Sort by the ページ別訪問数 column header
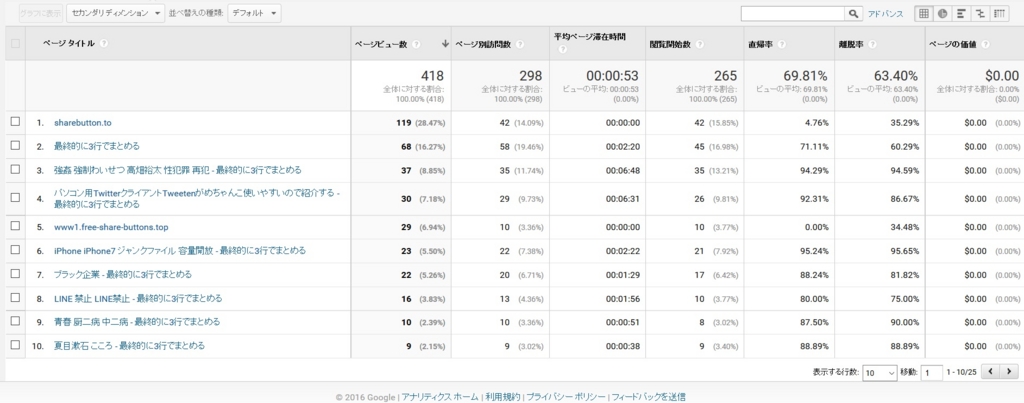 (x=483, y=44)
